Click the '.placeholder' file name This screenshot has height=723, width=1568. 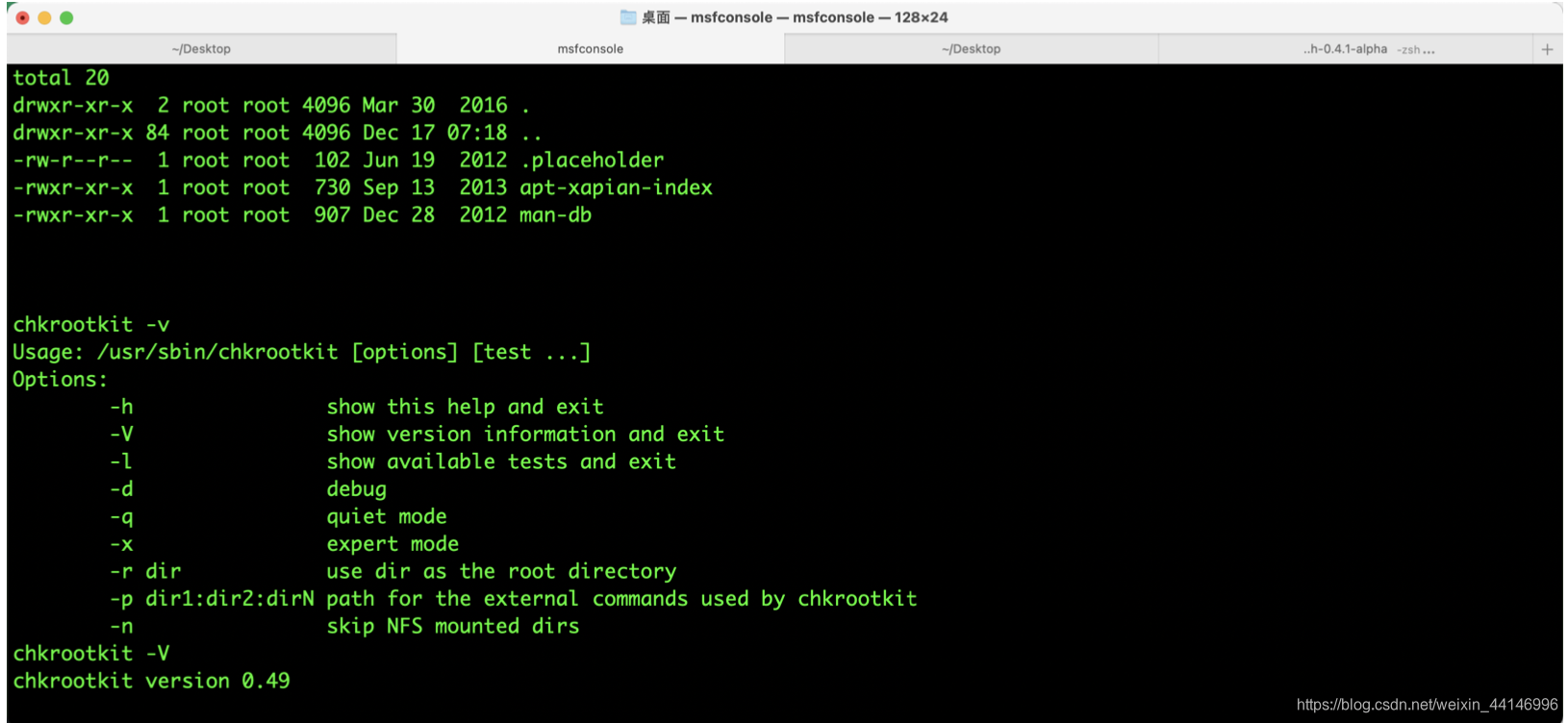pos(592,161)
